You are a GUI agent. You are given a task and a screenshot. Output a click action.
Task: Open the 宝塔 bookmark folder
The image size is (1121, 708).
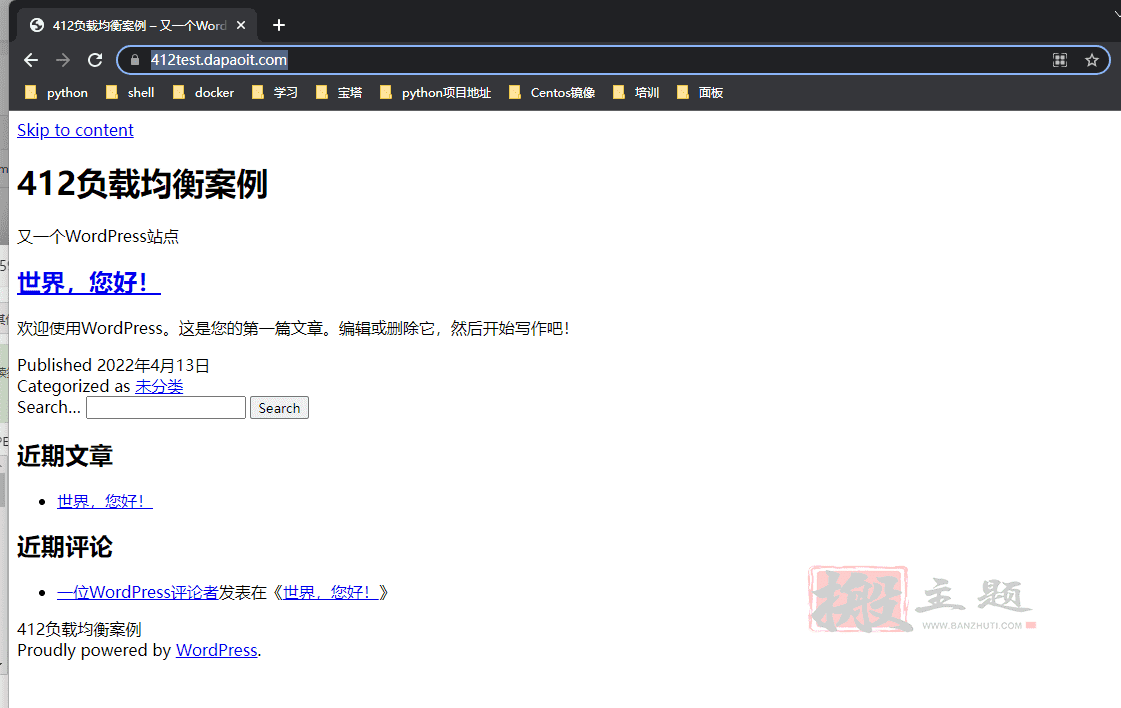tap(339, 93)
